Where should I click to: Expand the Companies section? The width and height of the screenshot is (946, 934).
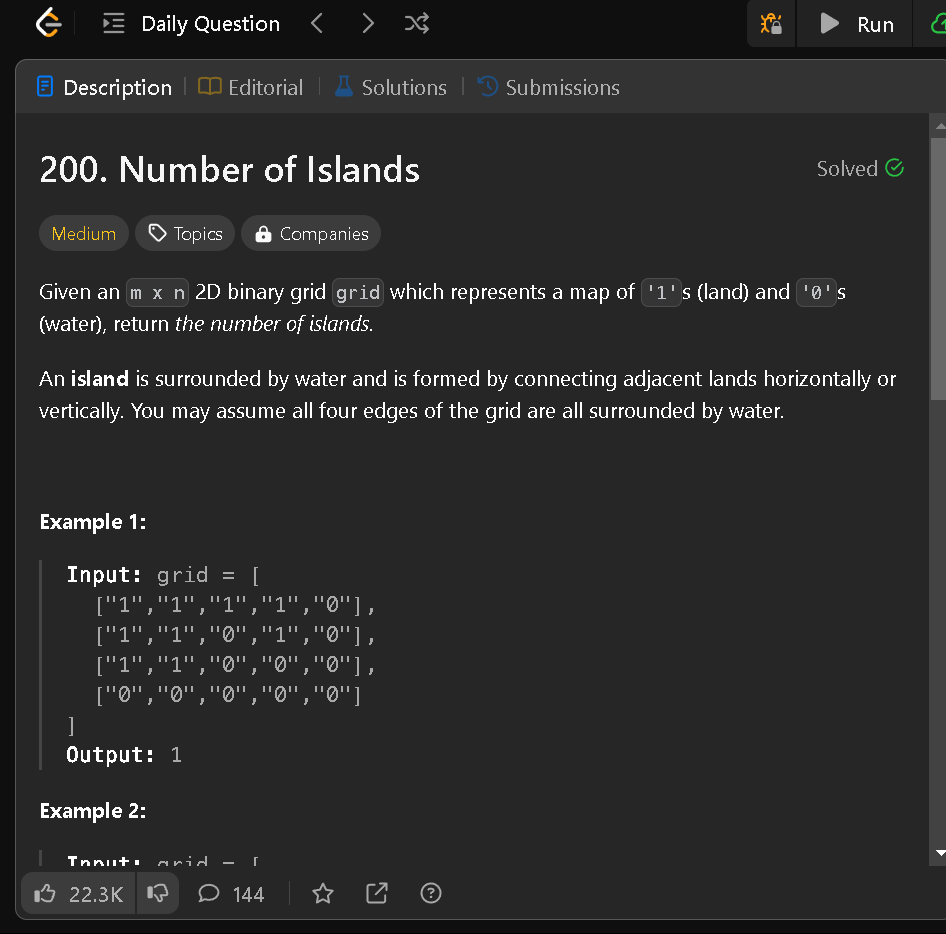(x=311, y=233)
